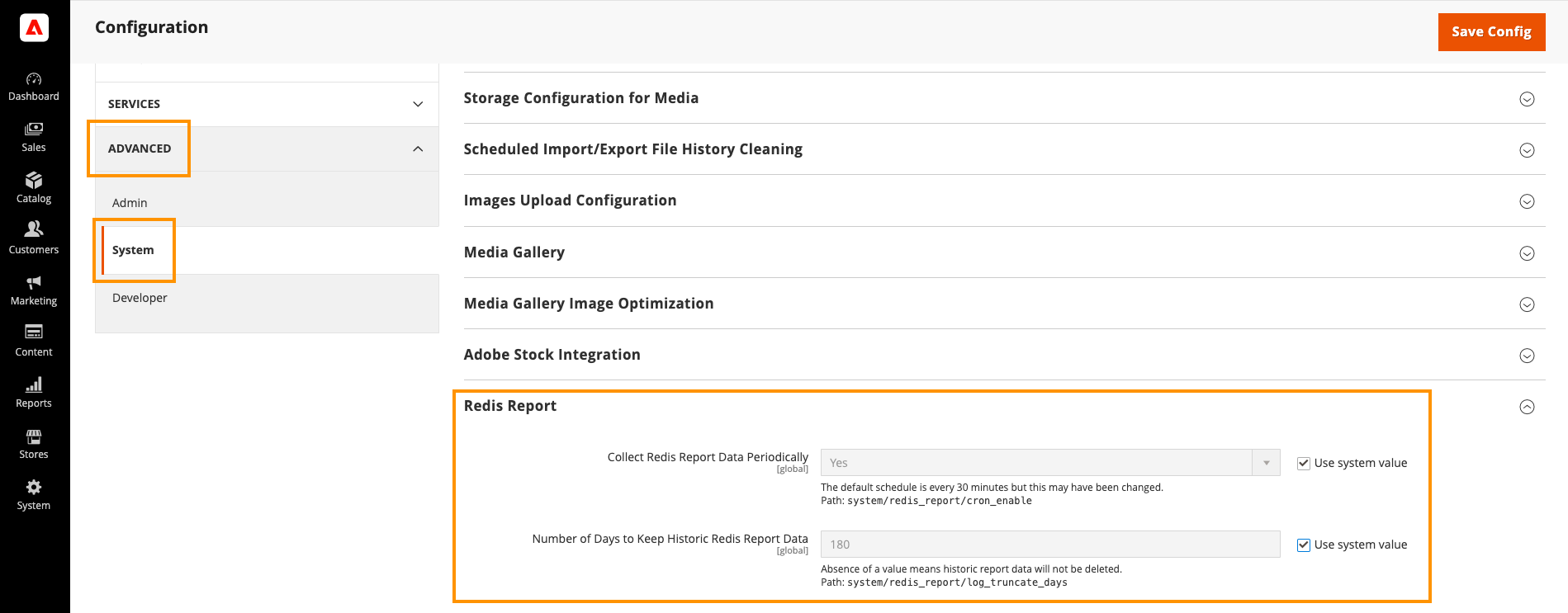Image resolution: width=1568 pixels, height=613 pixels.
Task: Expand the SERVICES section
Action: point(267,104)
